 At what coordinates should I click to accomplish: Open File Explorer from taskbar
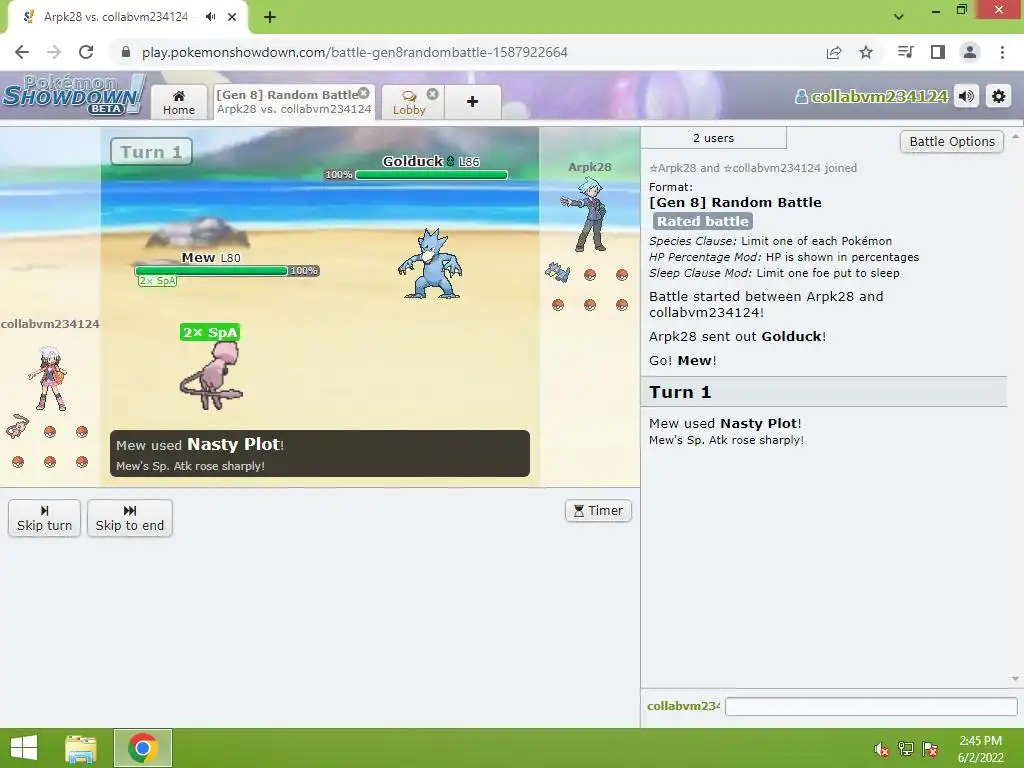[x=81, y=748]
